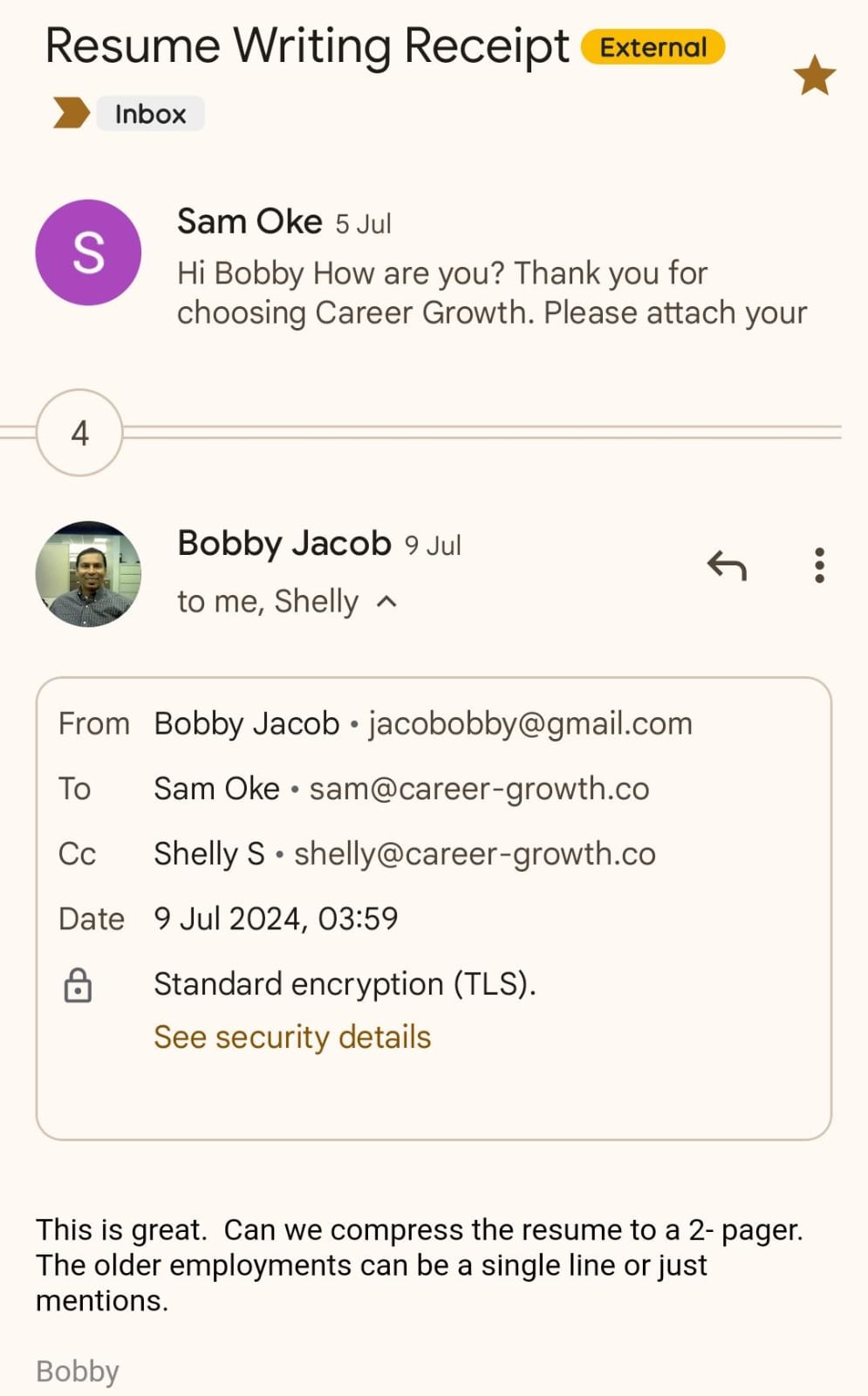Reply to Bobby Jacob's message
The height and width of the screenshot is (1396, 868).
727,565
